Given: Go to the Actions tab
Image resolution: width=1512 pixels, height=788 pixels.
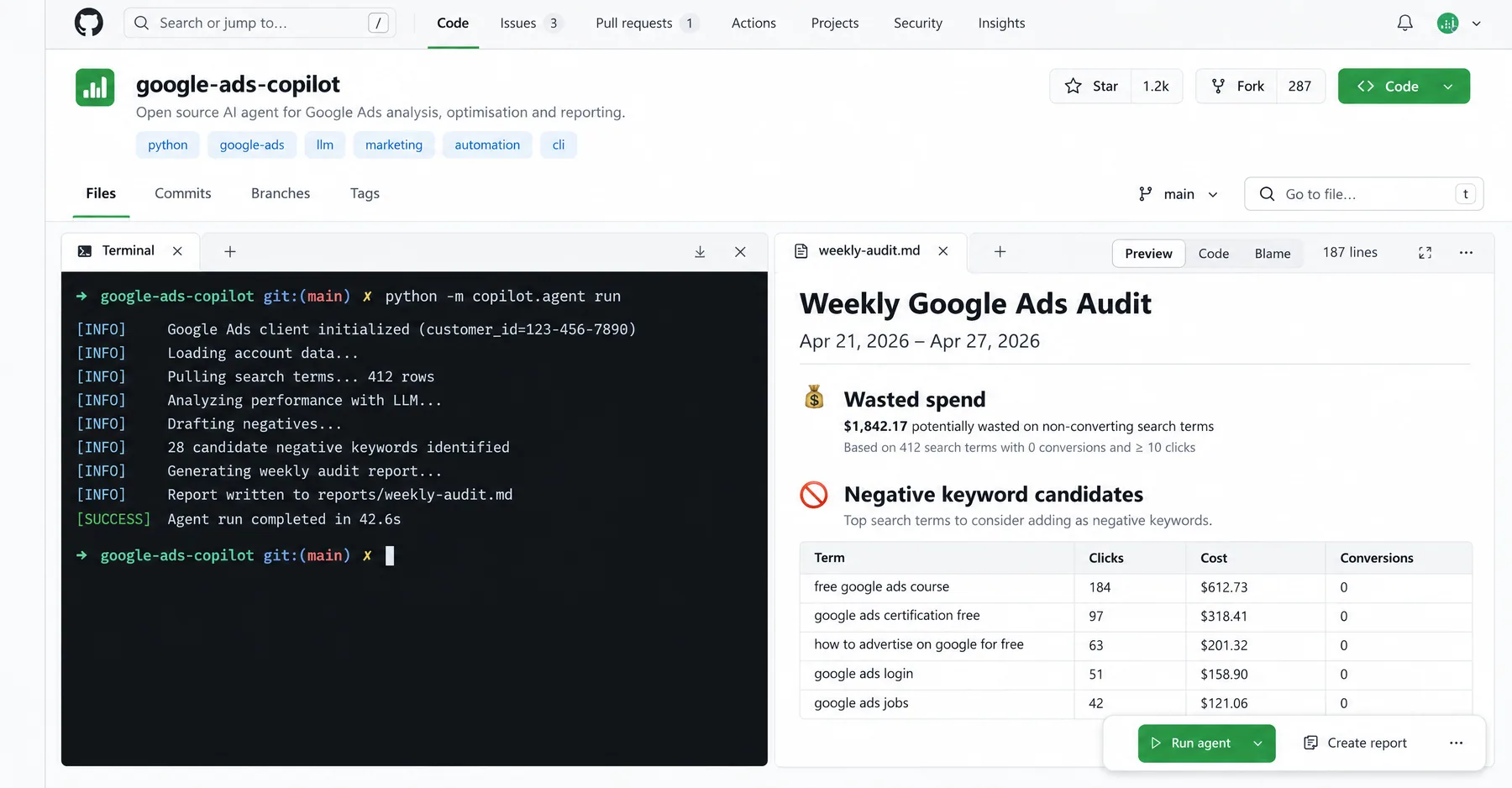Looking at the screenshot, I should tap(753, 24).
